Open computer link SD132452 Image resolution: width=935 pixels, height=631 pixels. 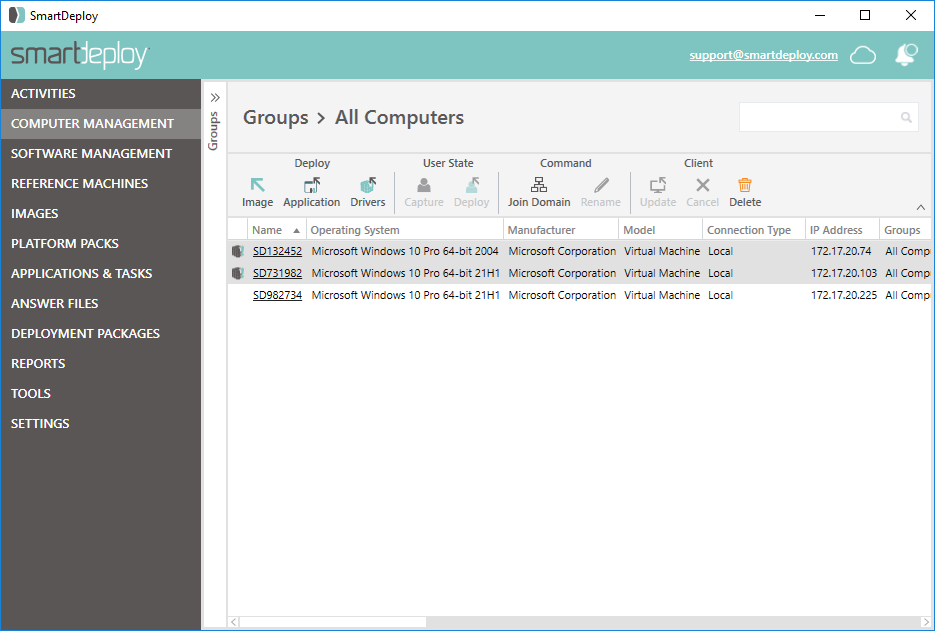point(277,251)
